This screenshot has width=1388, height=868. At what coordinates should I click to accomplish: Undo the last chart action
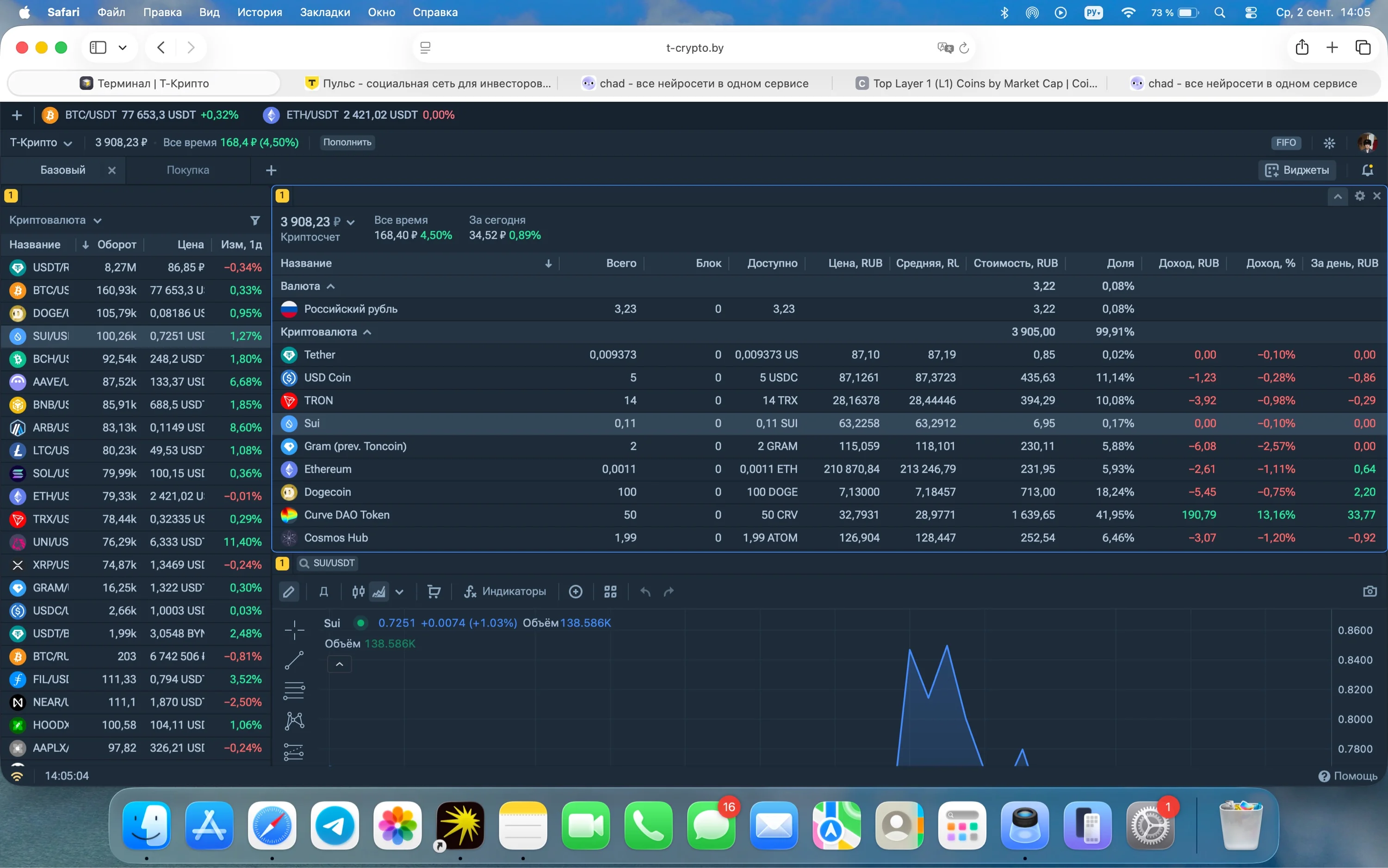(645, 591)
